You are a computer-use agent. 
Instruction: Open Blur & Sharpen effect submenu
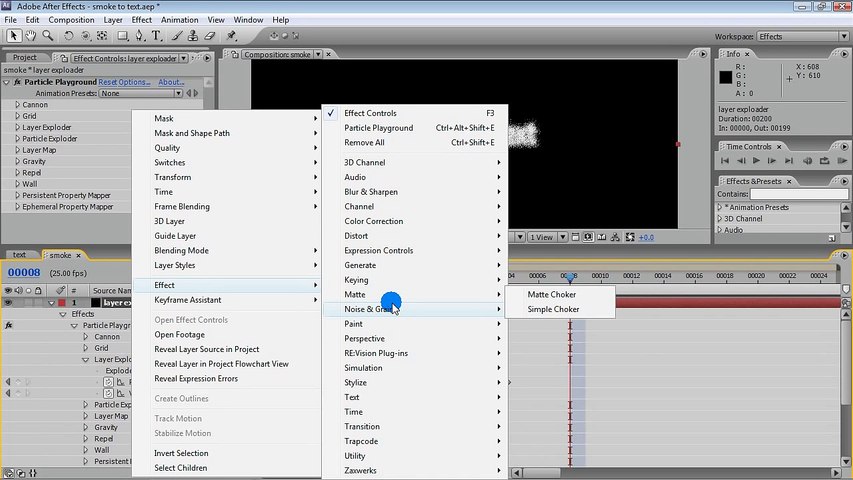pyautogui.click(x=415, y=192)
